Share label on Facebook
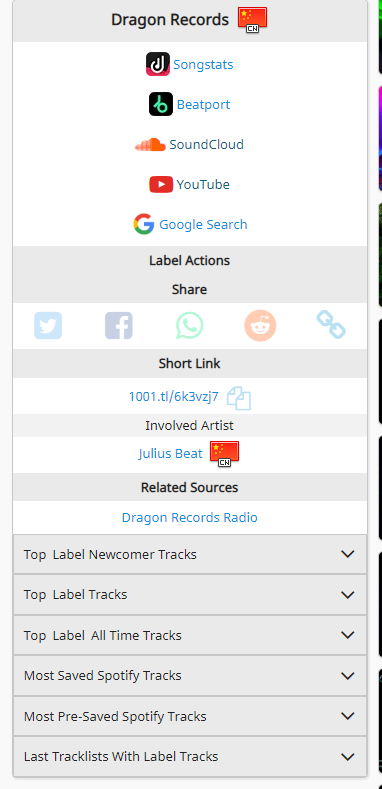This screenshot has height=789, width=382. coord(119,326)
